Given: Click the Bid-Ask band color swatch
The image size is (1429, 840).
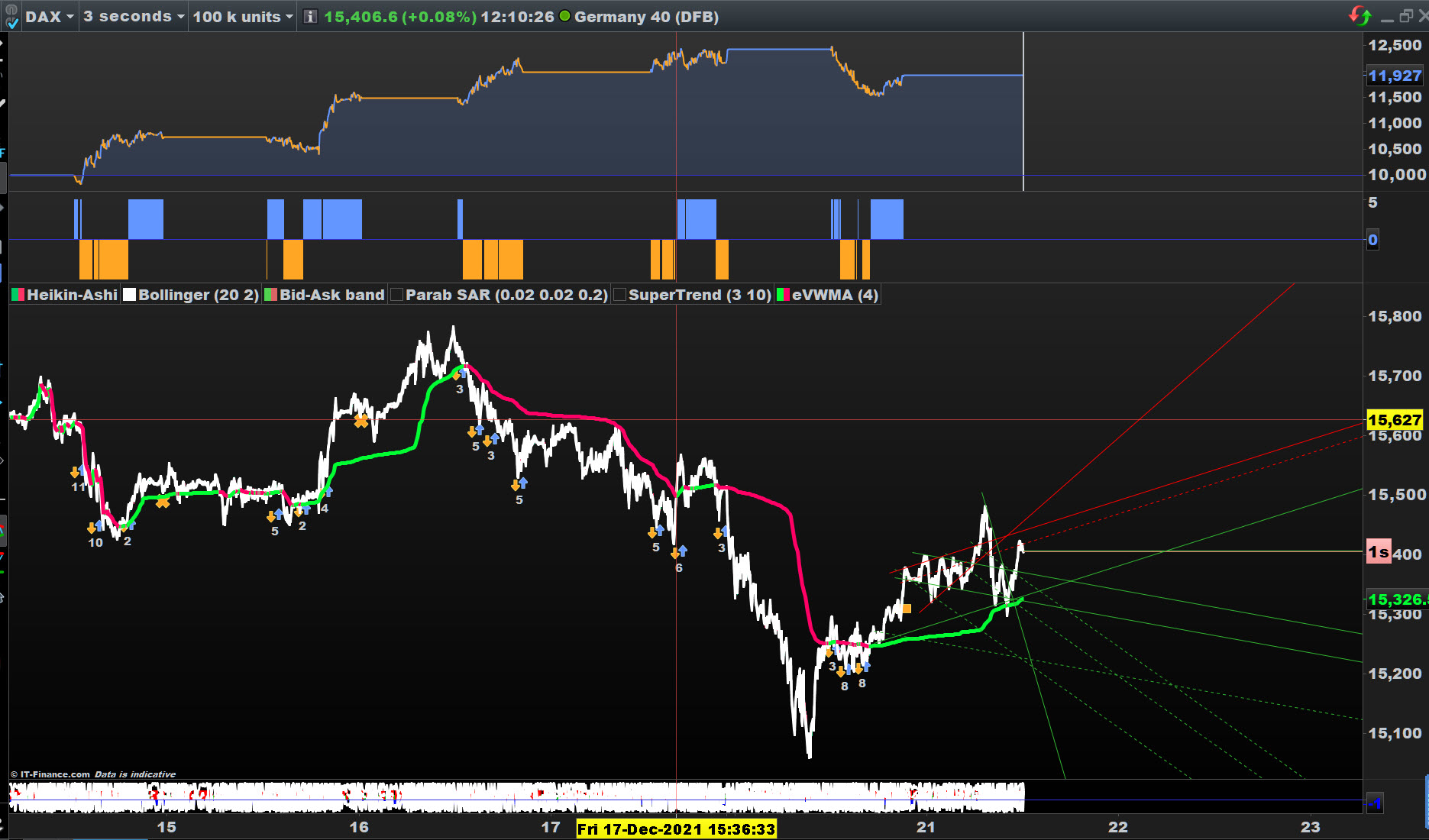Looking at the screenshot, I should point(270,295).
